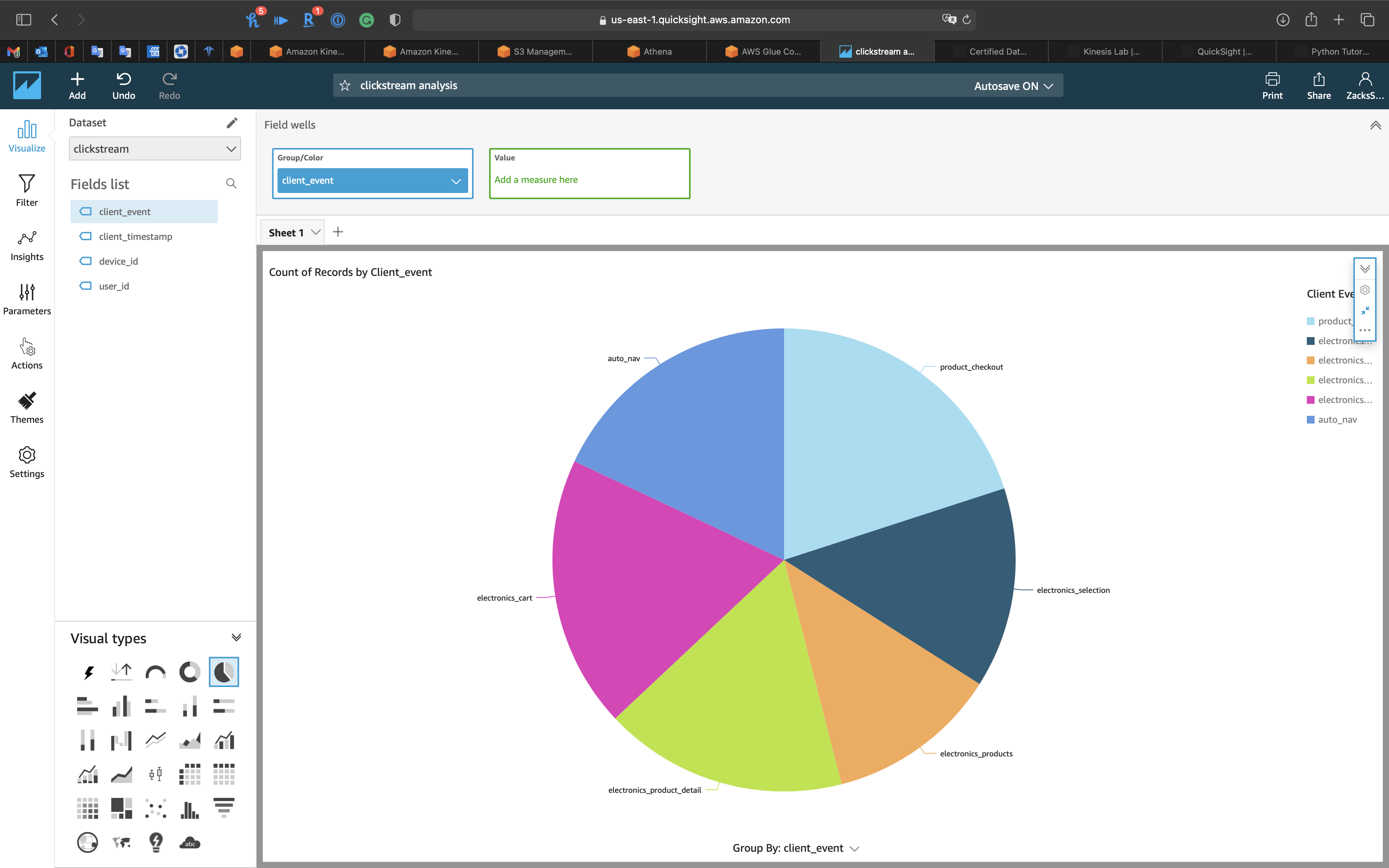The image size is (1389, 868).
Task: Search the fields list
Action: [231, 184]
